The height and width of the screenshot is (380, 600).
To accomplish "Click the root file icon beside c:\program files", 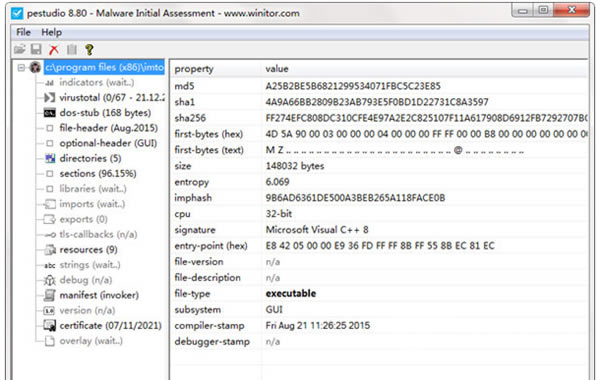I will pos(36,68).
